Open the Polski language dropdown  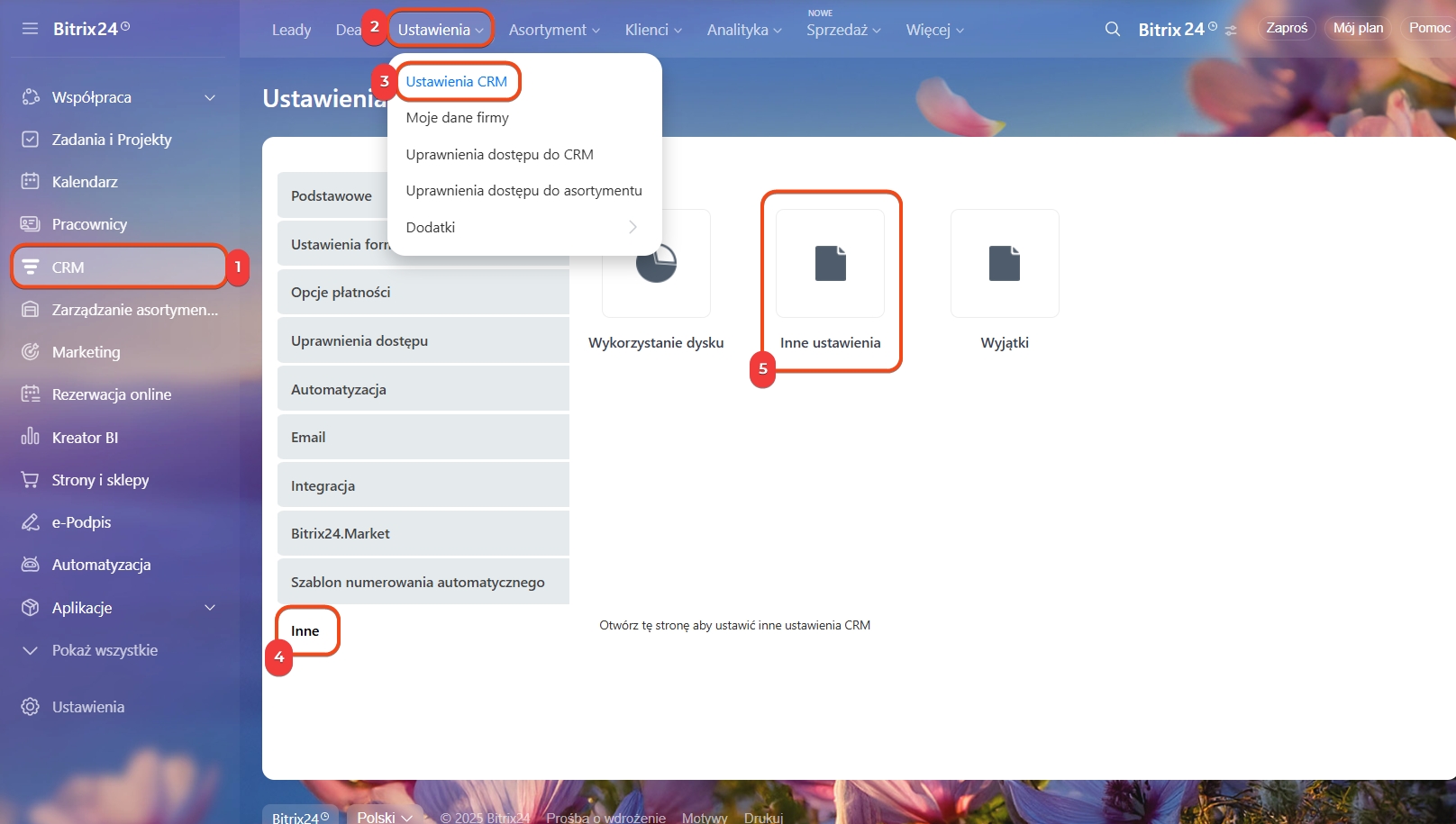pos(385,817)
